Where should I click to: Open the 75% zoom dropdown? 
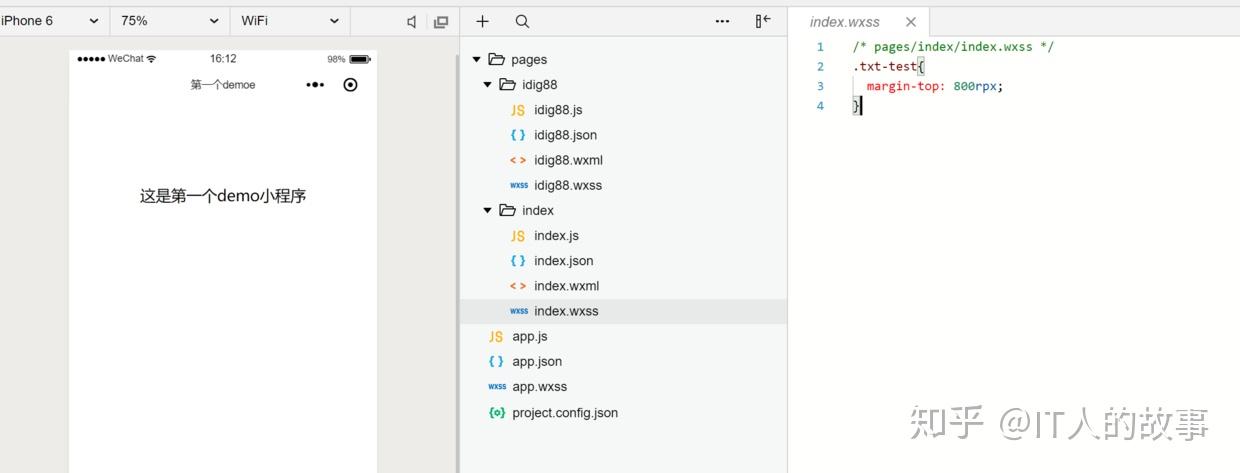170,21
